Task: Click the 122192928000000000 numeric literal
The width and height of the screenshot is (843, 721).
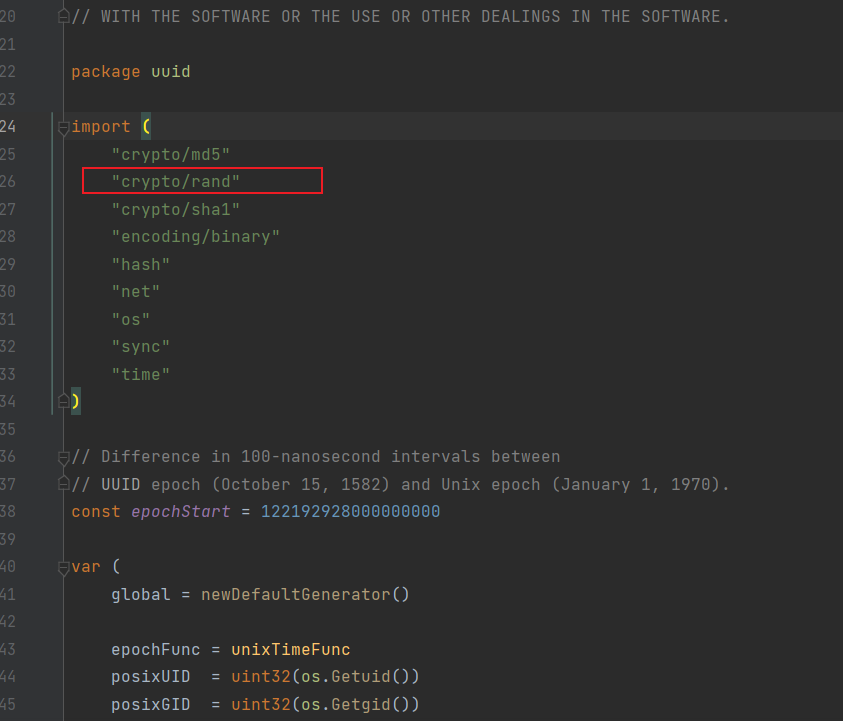Action: point(350,512)
